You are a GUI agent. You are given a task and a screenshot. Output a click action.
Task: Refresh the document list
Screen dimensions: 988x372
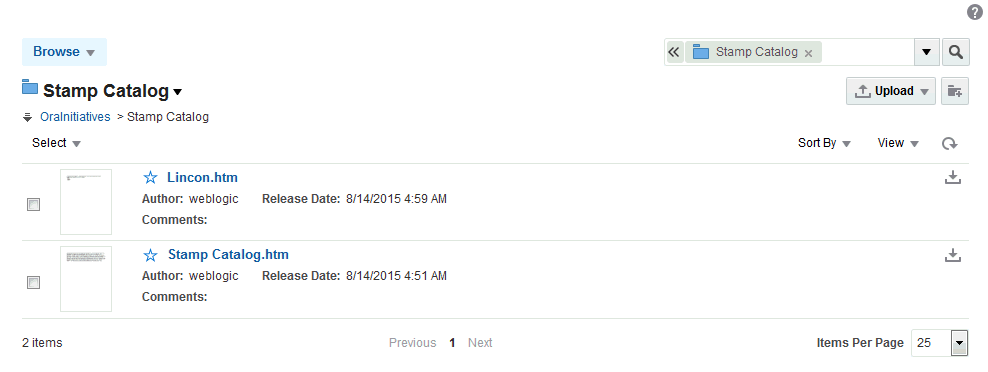[x=950, y=144]
